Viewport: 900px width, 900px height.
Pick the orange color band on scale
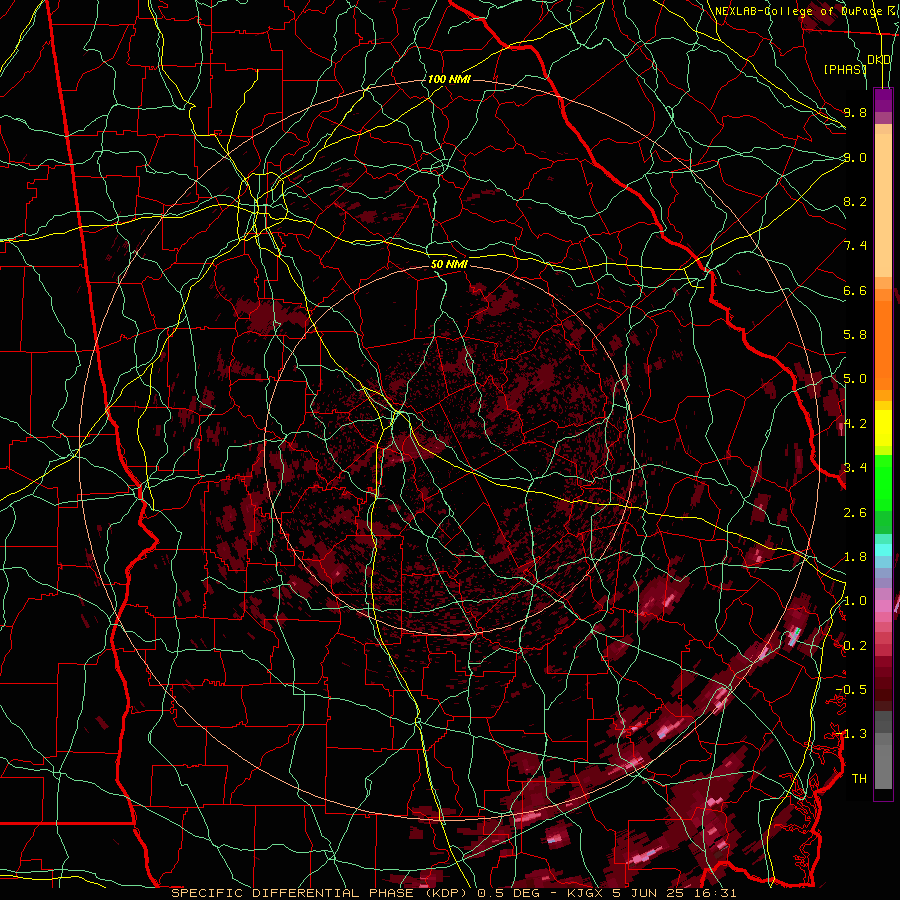[x=883, y=344]
